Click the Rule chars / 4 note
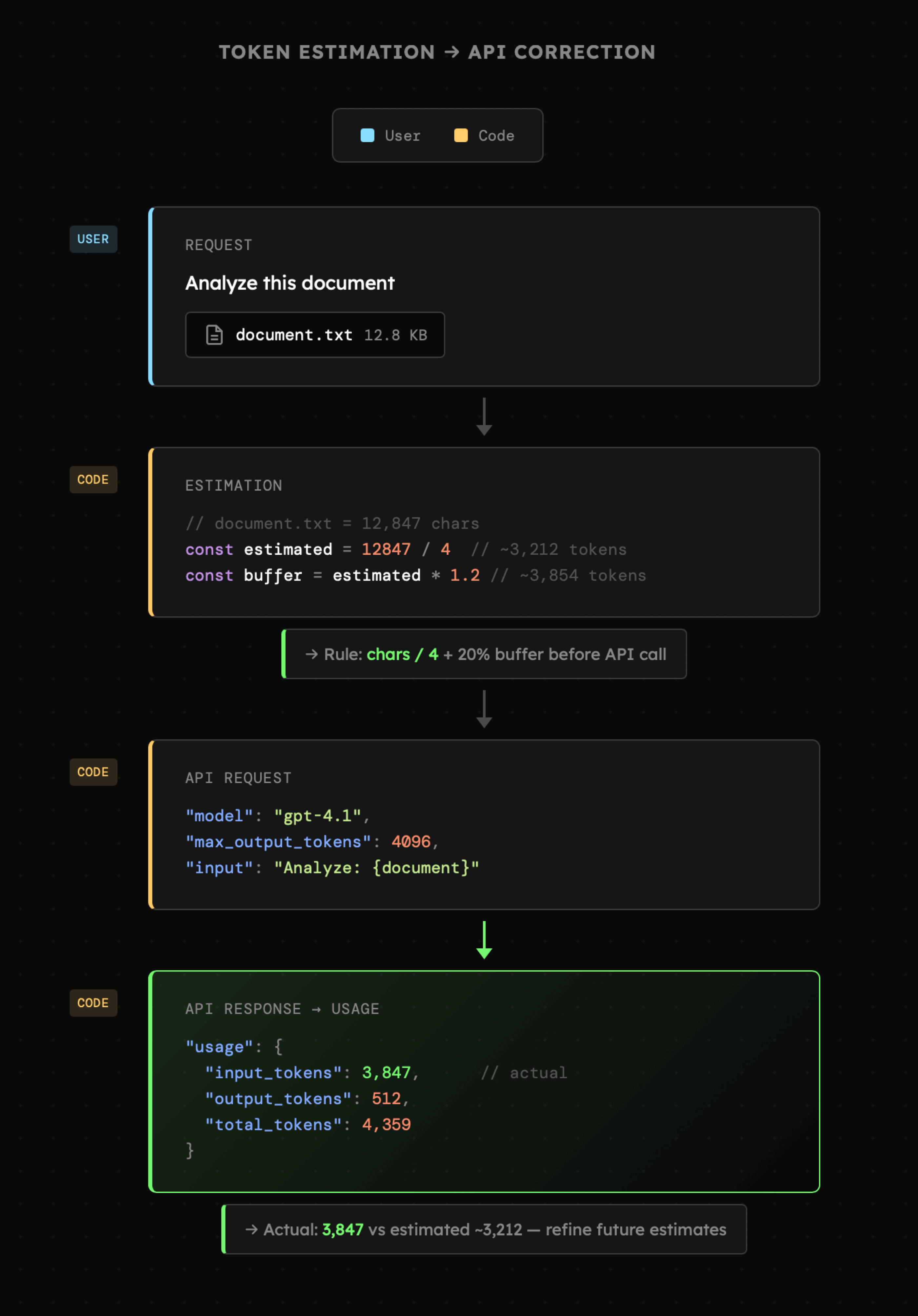The image size is (918, 1316). [484, 654]
